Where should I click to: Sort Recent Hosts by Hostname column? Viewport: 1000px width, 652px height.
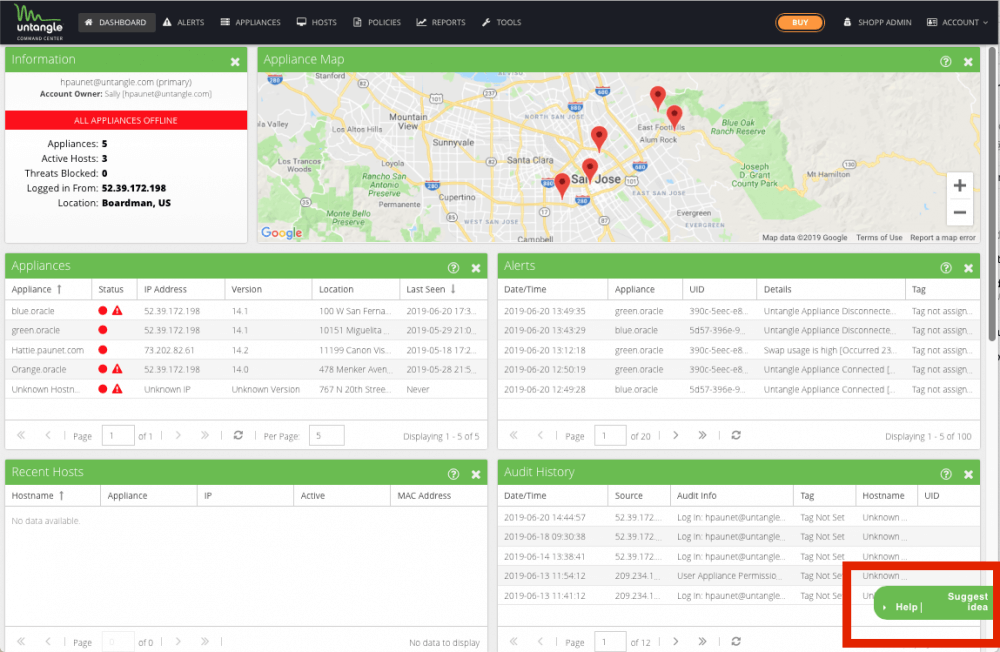tap(38, 495)
